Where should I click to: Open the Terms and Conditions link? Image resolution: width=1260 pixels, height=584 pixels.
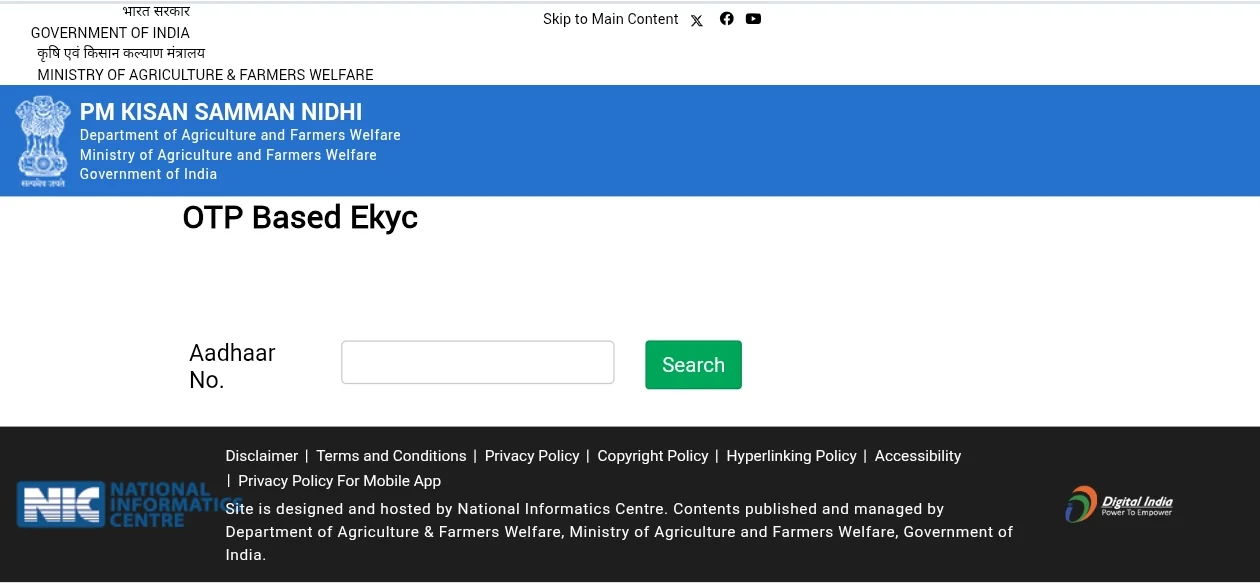click(x=391, y=455)
